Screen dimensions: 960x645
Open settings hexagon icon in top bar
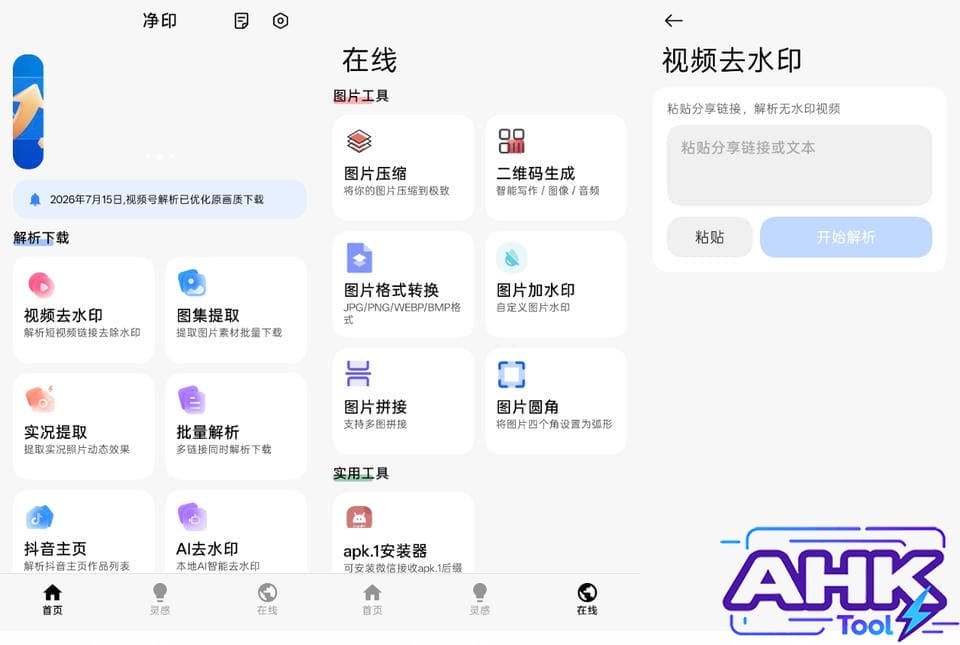(x=280, y=21)
